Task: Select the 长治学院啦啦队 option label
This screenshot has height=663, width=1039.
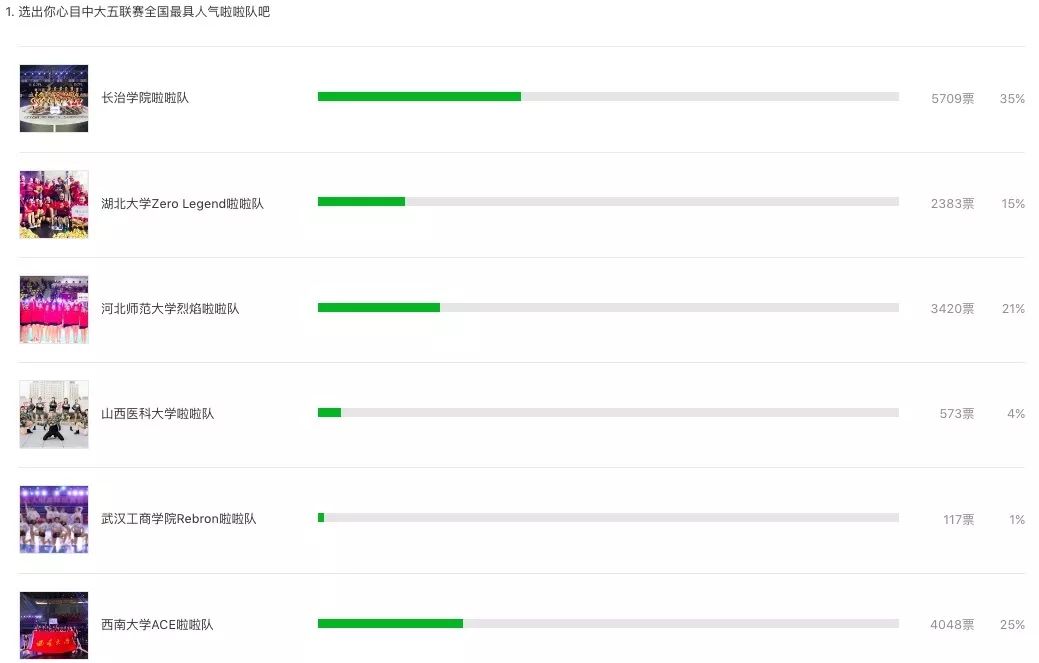Action: coord(145,98)
